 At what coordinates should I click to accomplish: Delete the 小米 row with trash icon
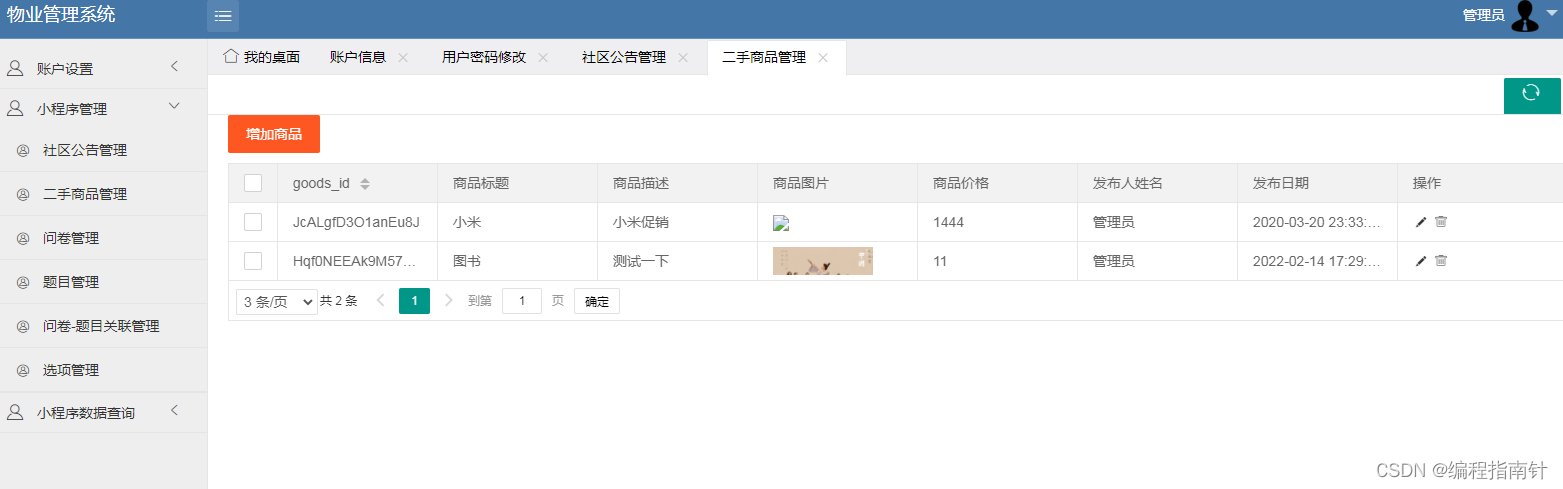click(1441, 222)
